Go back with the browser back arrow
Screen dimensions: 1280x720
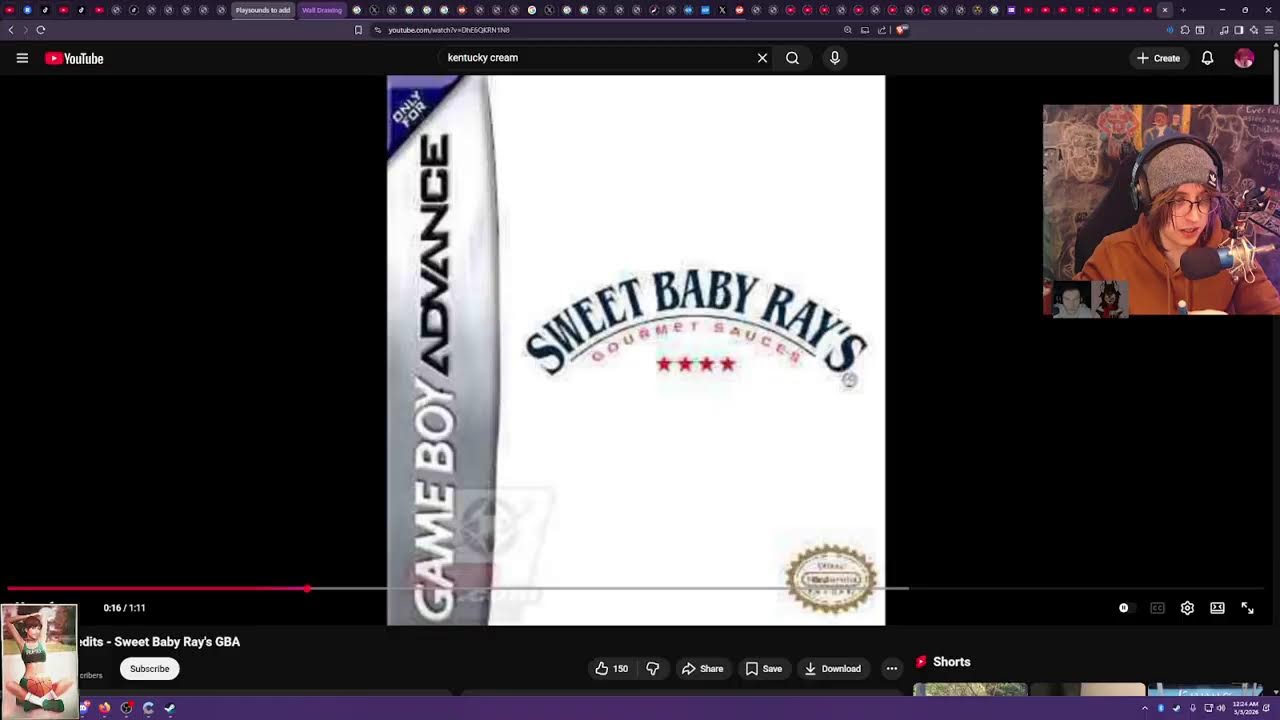[x=11, y=30]
